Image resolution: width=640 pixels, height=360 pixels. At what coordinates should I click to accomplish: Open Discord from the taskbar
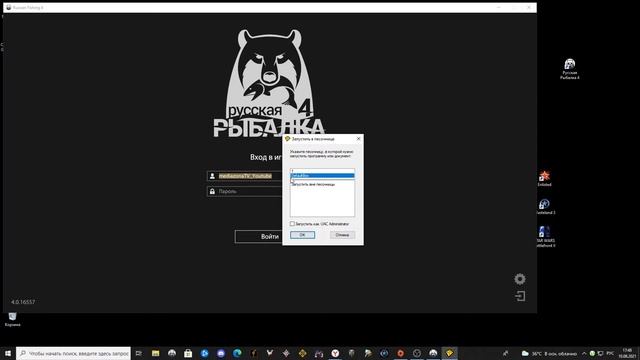coord(221,353)
